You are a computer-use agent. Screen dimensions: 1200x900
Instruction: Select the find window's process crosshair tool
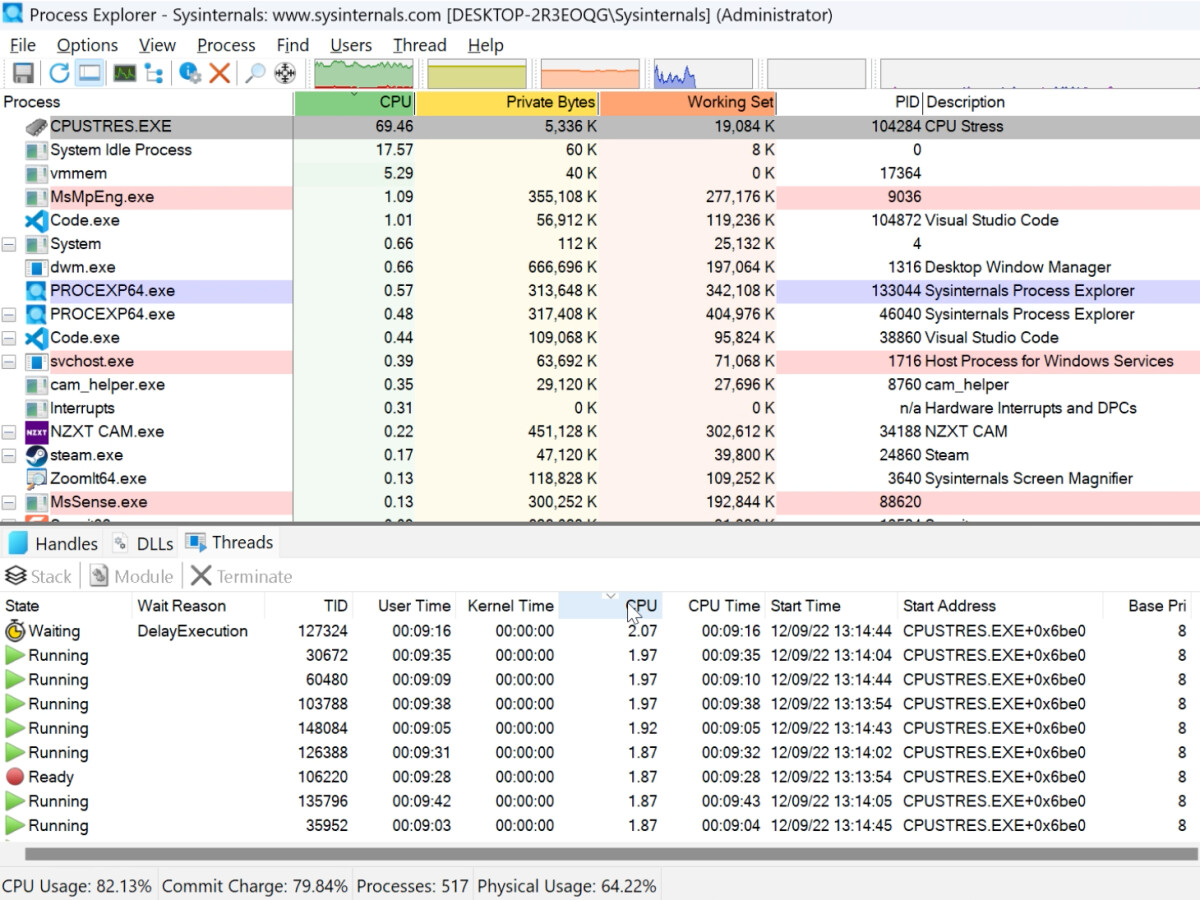click(x=286, y=72)
